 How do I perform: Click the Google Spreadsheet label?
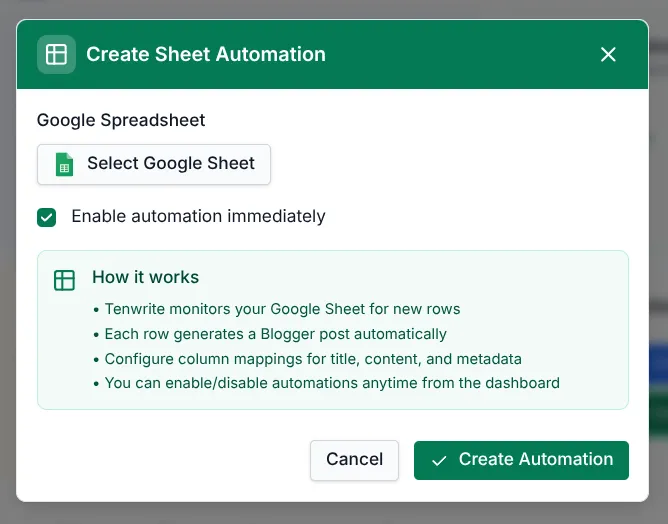[121, 120]
